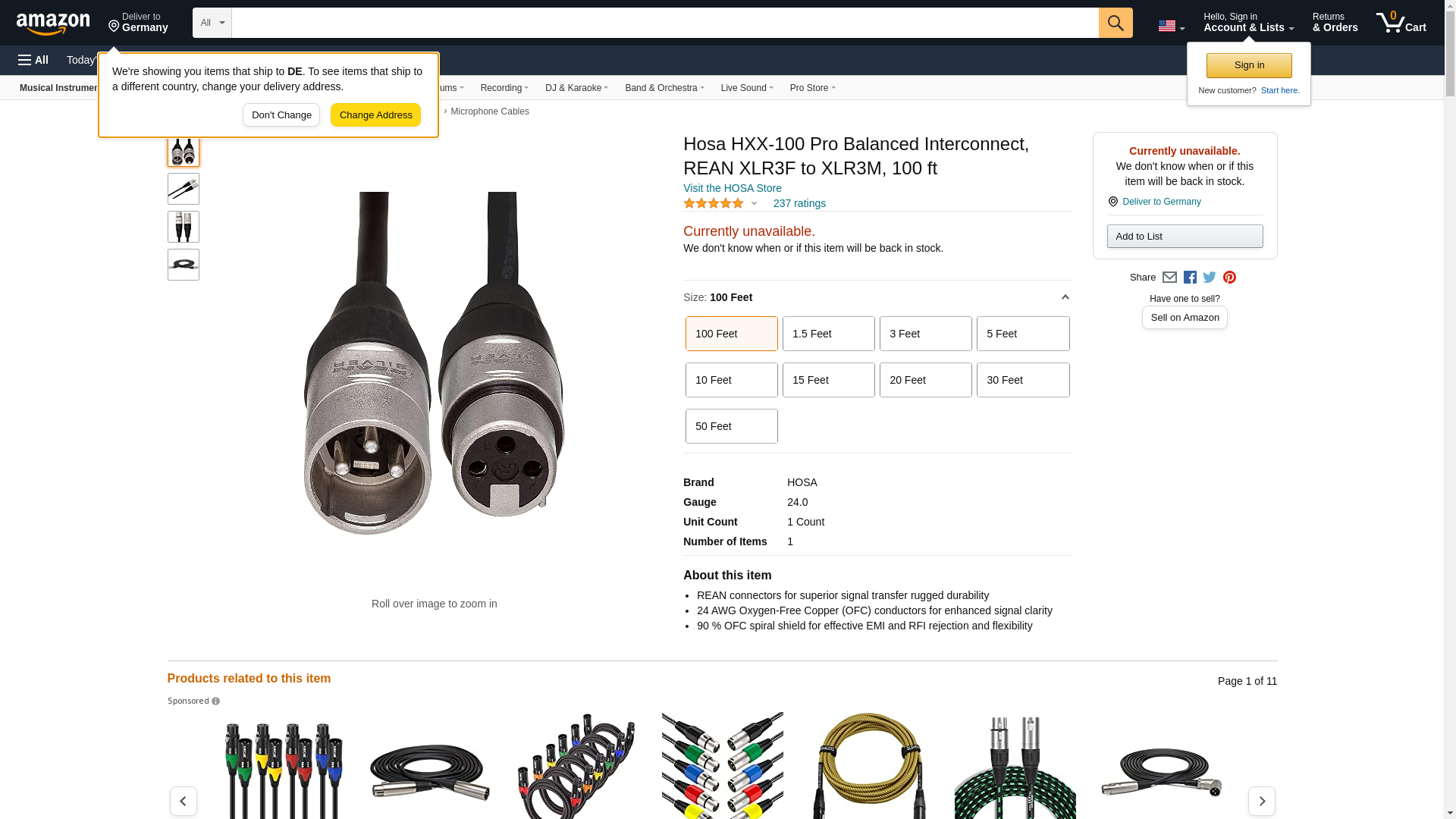The height and width of the screenshot is (819, 1456).
Task: Collapse the Size options chevron
Action: (x=1065, y=297)
